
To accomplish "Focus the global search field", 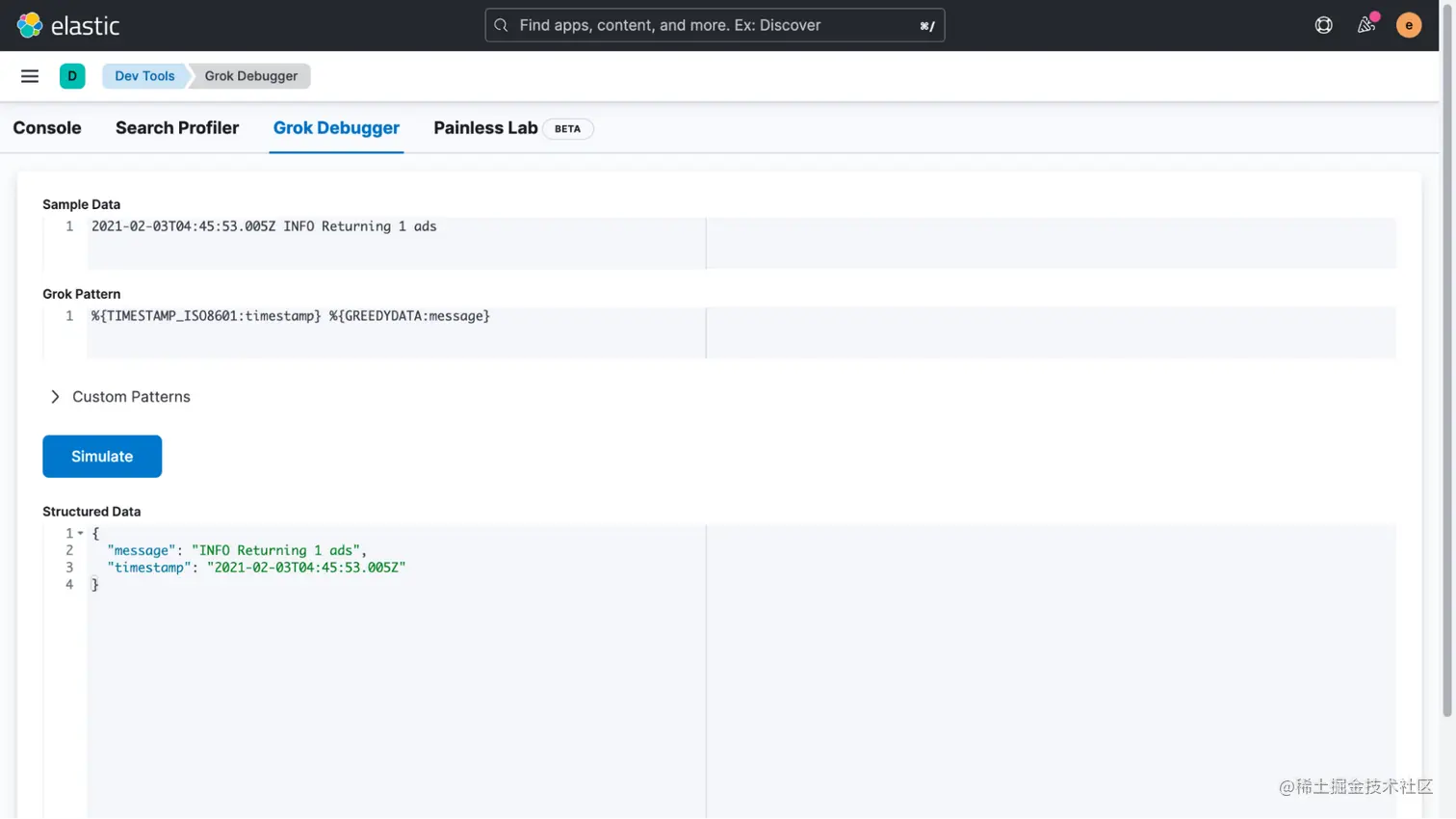I will point(715,25).
